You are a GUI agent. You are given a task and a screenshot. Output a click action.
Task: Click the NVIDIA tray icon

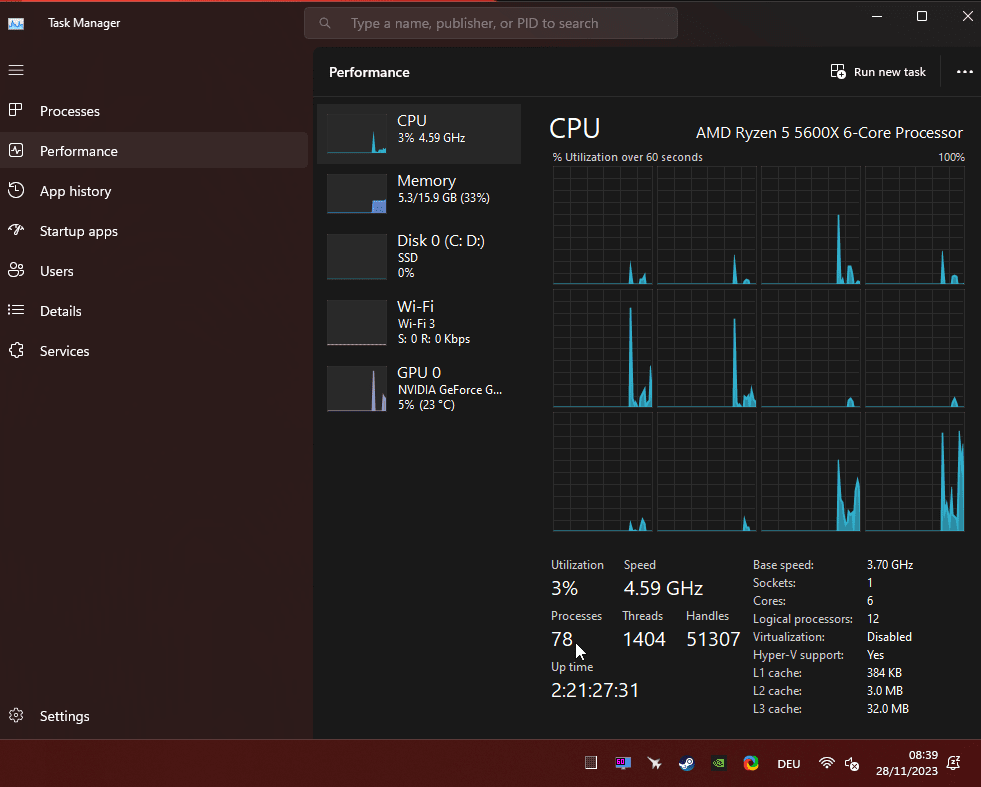[719, 763]
